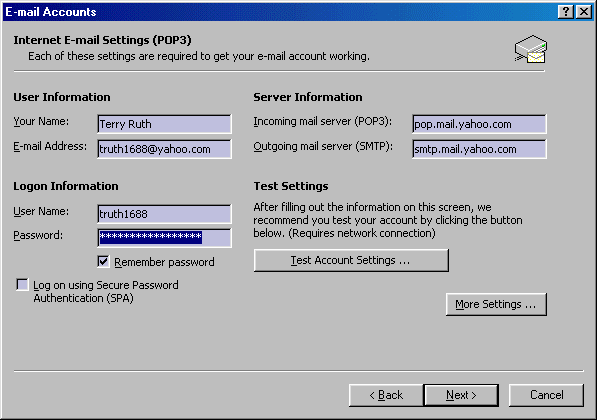Click the Your Name field with Terry Ruth
597x420 pixels.
click(164, 124)
